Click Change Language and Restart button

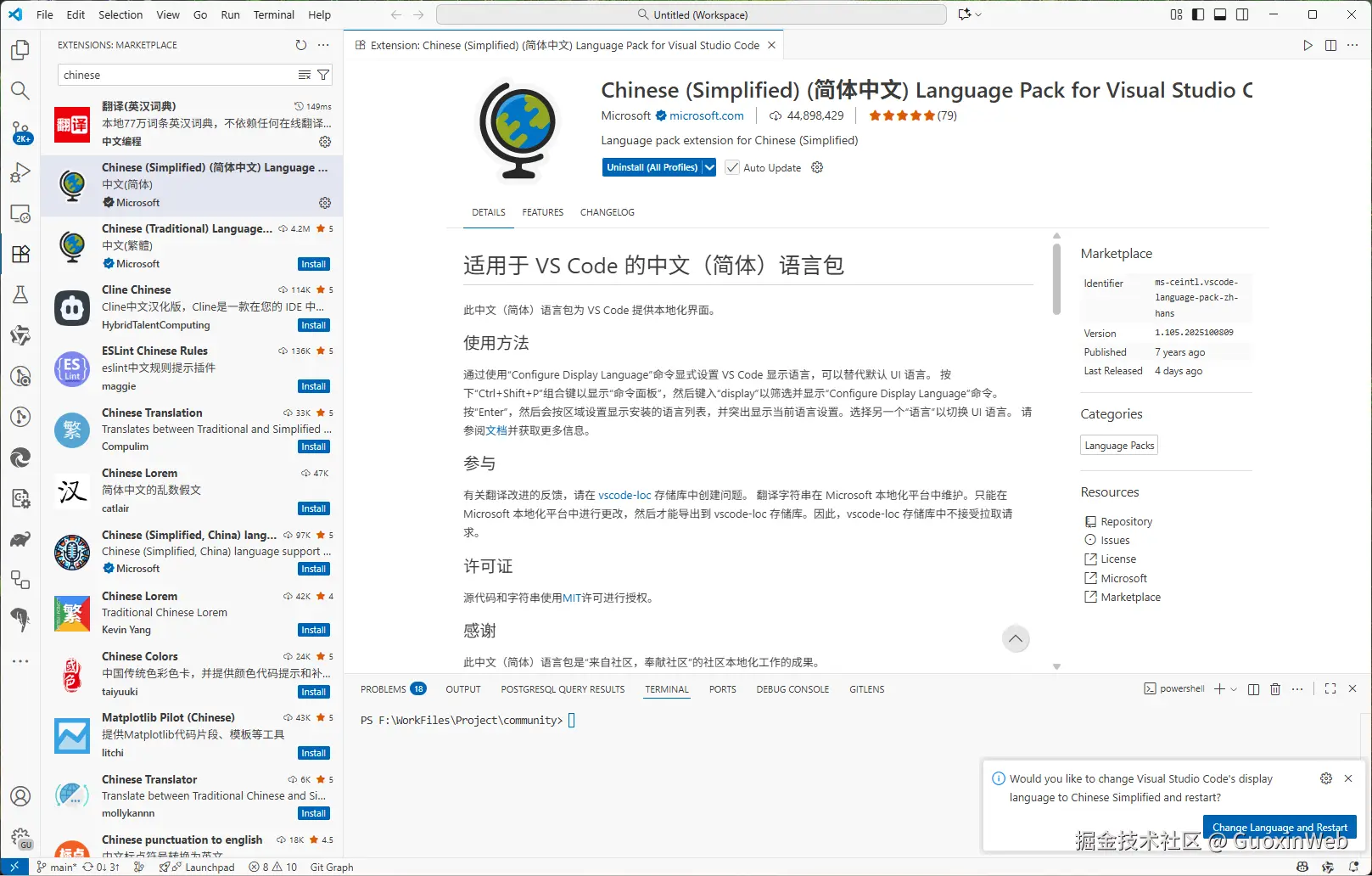pyautogui.click(x=1280, y=827)
